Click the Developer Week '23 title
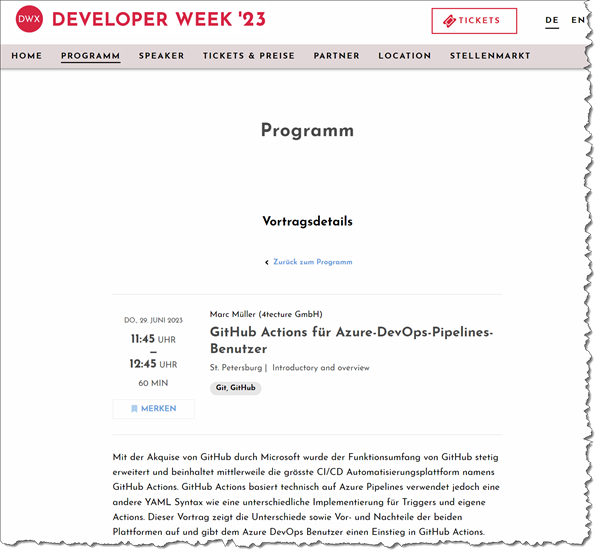This screenshot has width=600, height=555. click(x=159, y=20)
